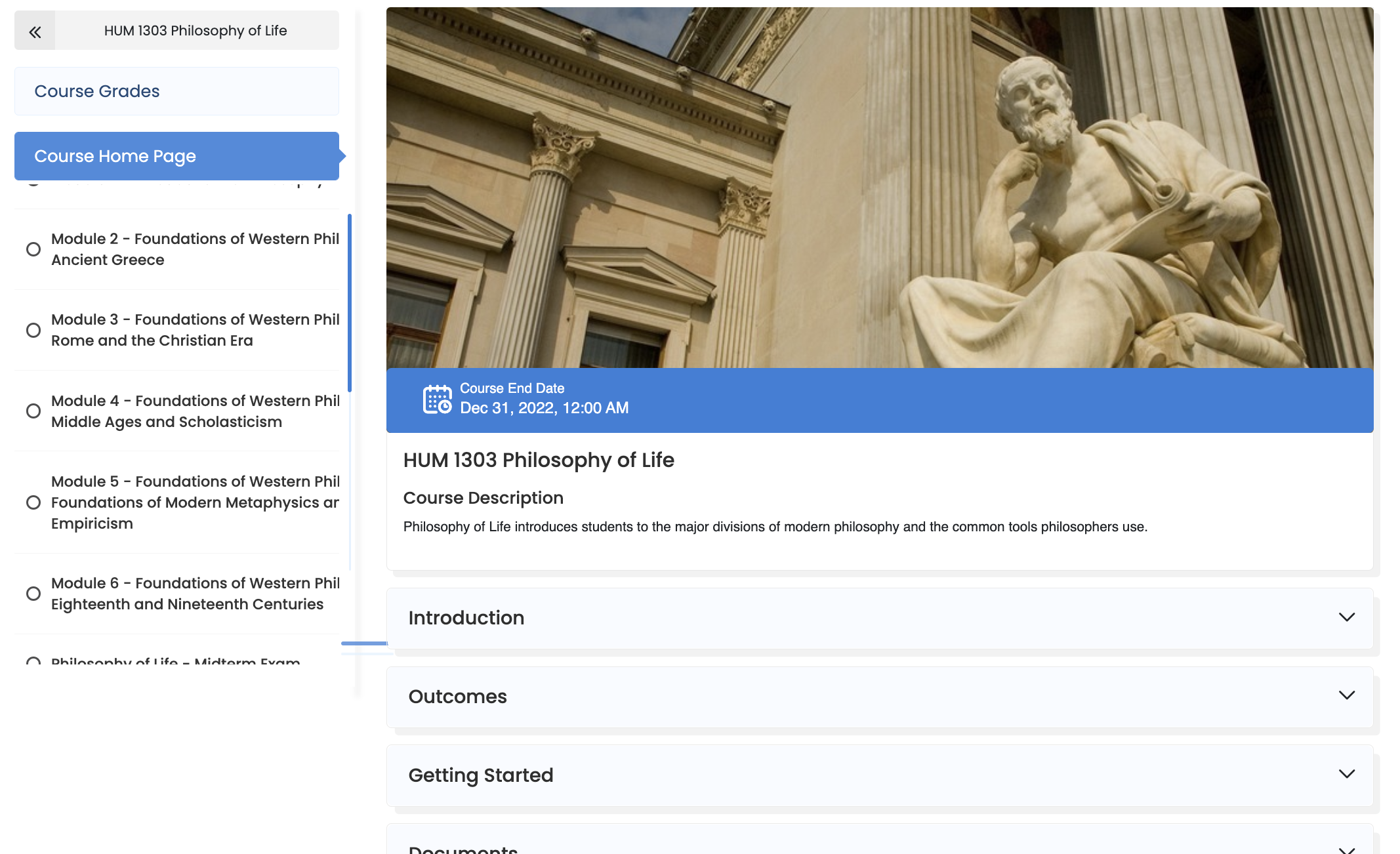1400x854 pixels.
Task: Toggle Module 5 Empiricism circle
Action: 33,502
